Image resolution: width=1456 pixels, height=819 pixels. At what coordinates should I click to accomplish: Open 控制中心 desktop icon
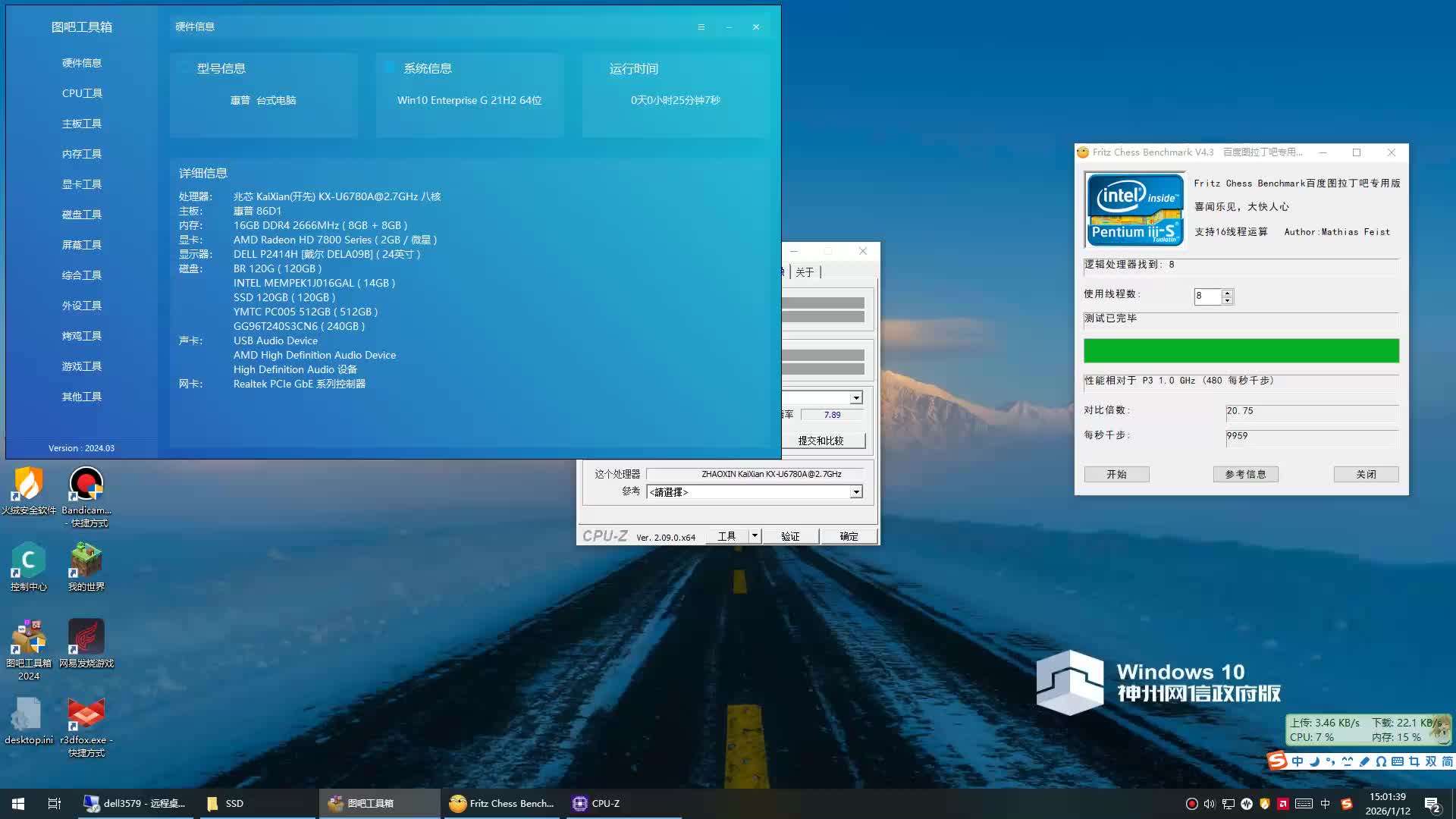(28, 567)
